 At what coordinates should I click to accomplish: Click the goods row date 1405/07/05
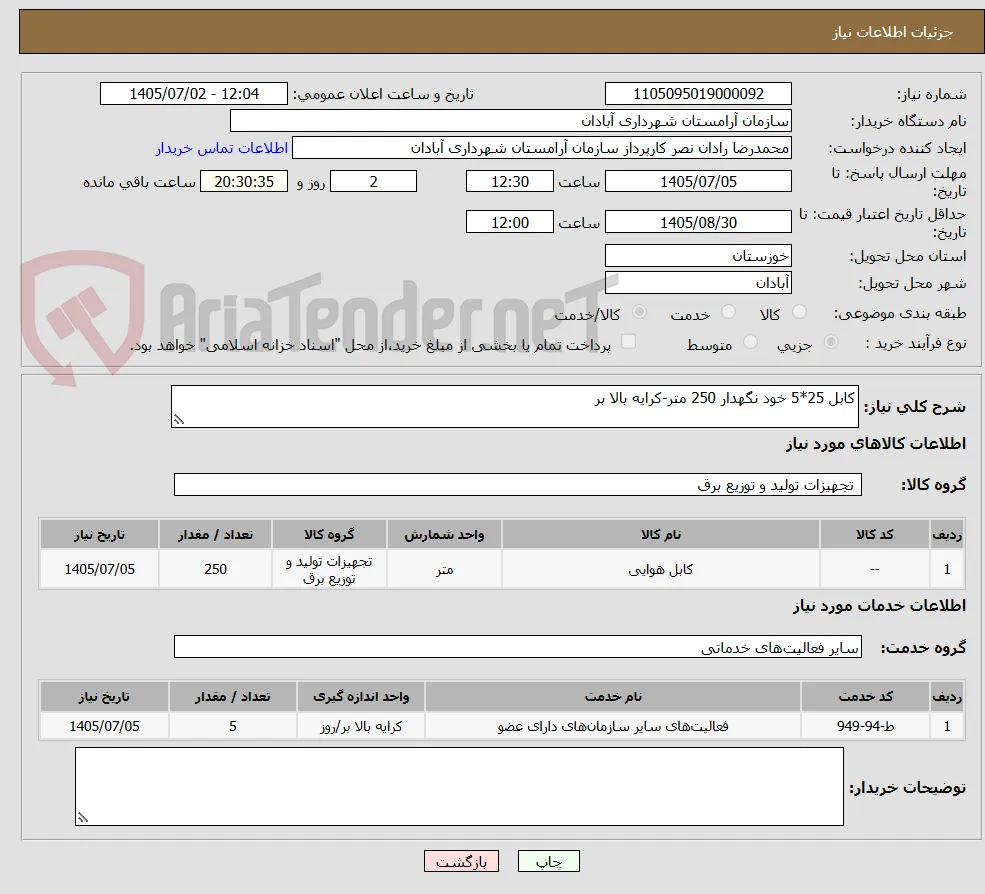99,569
